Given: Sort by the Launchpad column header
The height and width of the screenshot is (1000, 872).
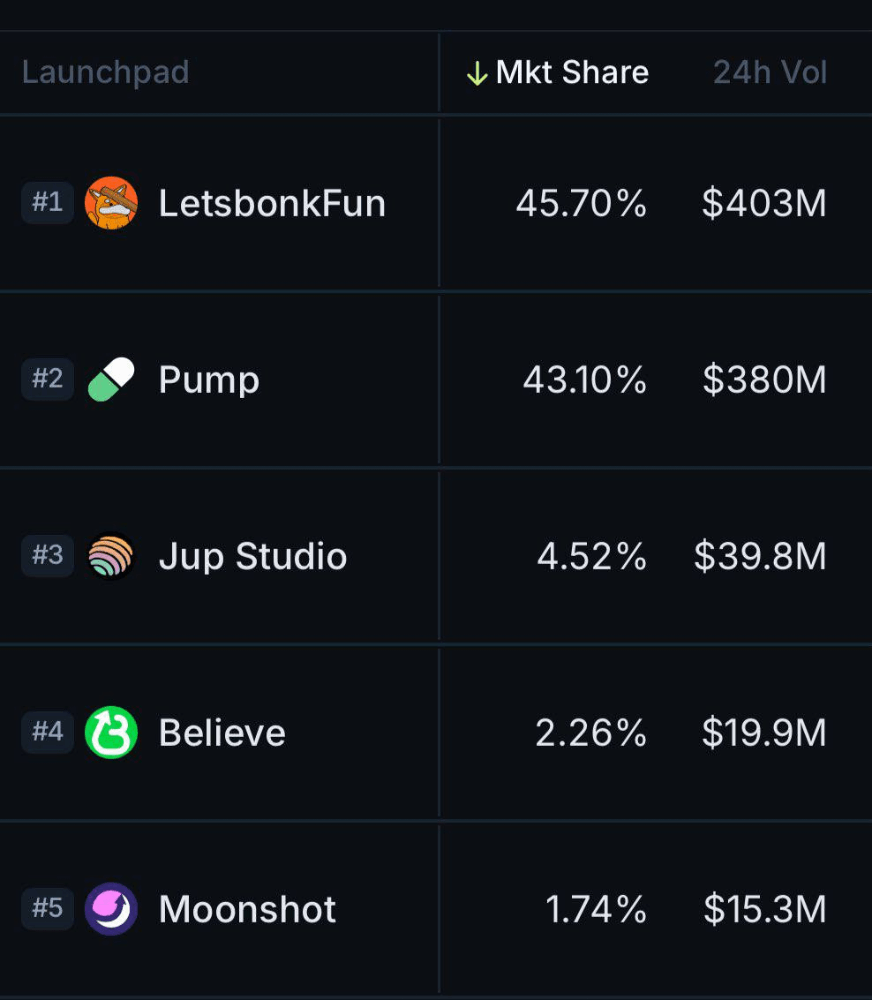Looking at the screenshot, I should coord(105,72).
